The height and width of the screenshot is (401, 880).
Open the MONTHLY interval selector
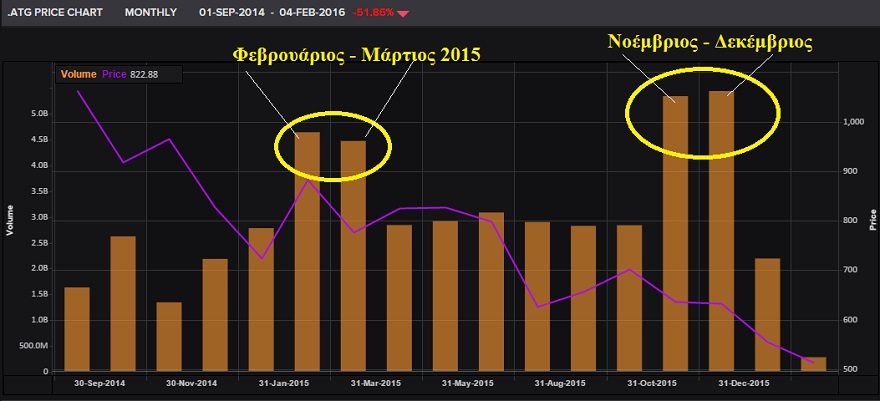pos(151,14)
